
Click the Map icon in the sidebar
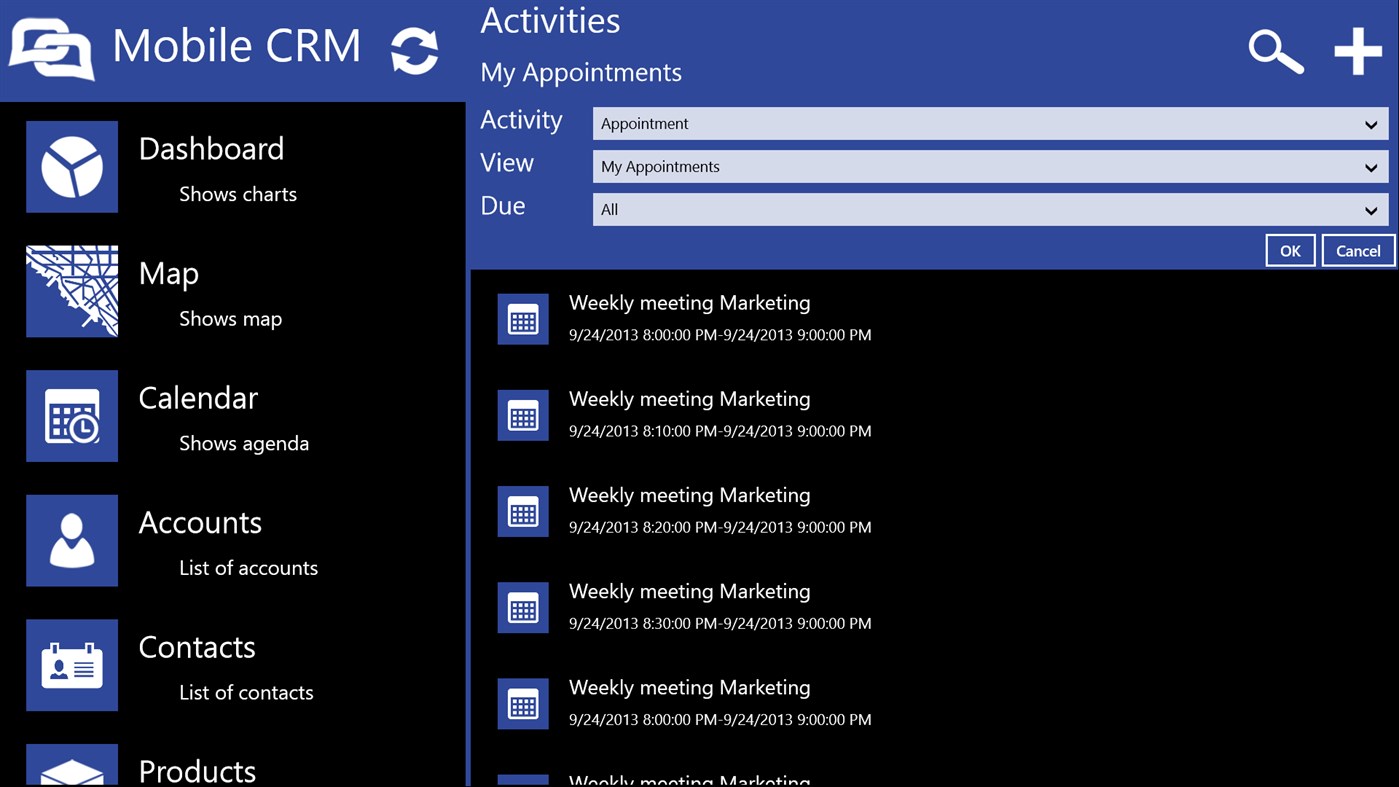tap(71, 291)
